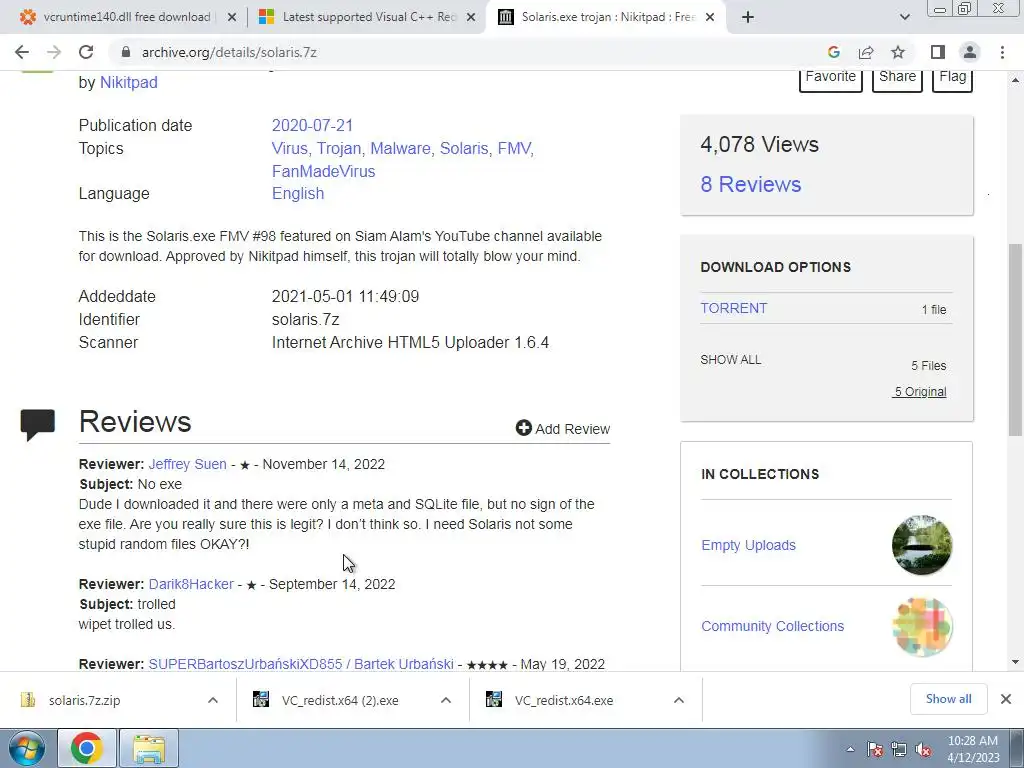The height and width of the screenshot is (768, 1024).
Task: Download the TORRENT file
Action: 733,308
